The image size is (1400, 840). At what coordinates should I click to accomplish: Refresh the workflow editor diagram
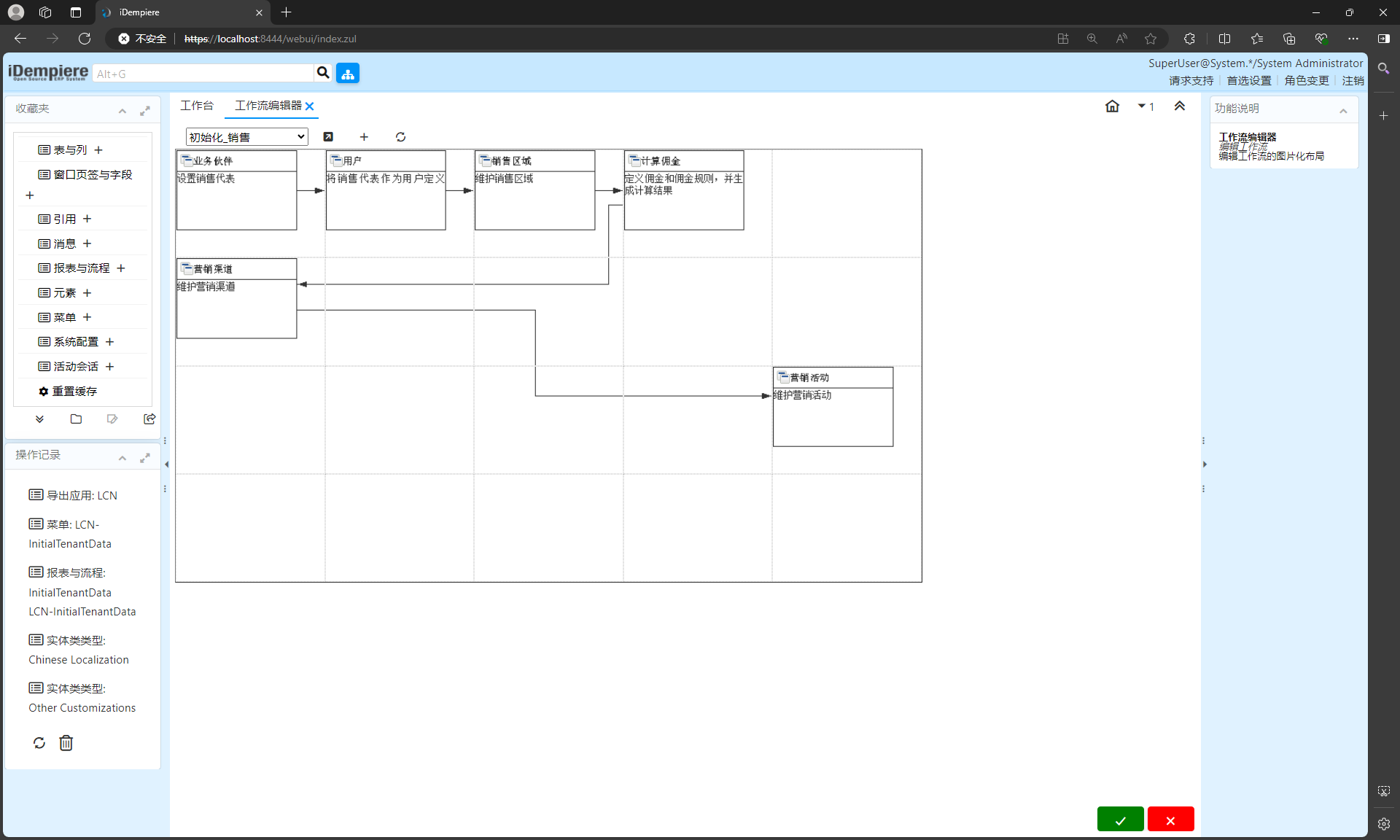(400, 136)
